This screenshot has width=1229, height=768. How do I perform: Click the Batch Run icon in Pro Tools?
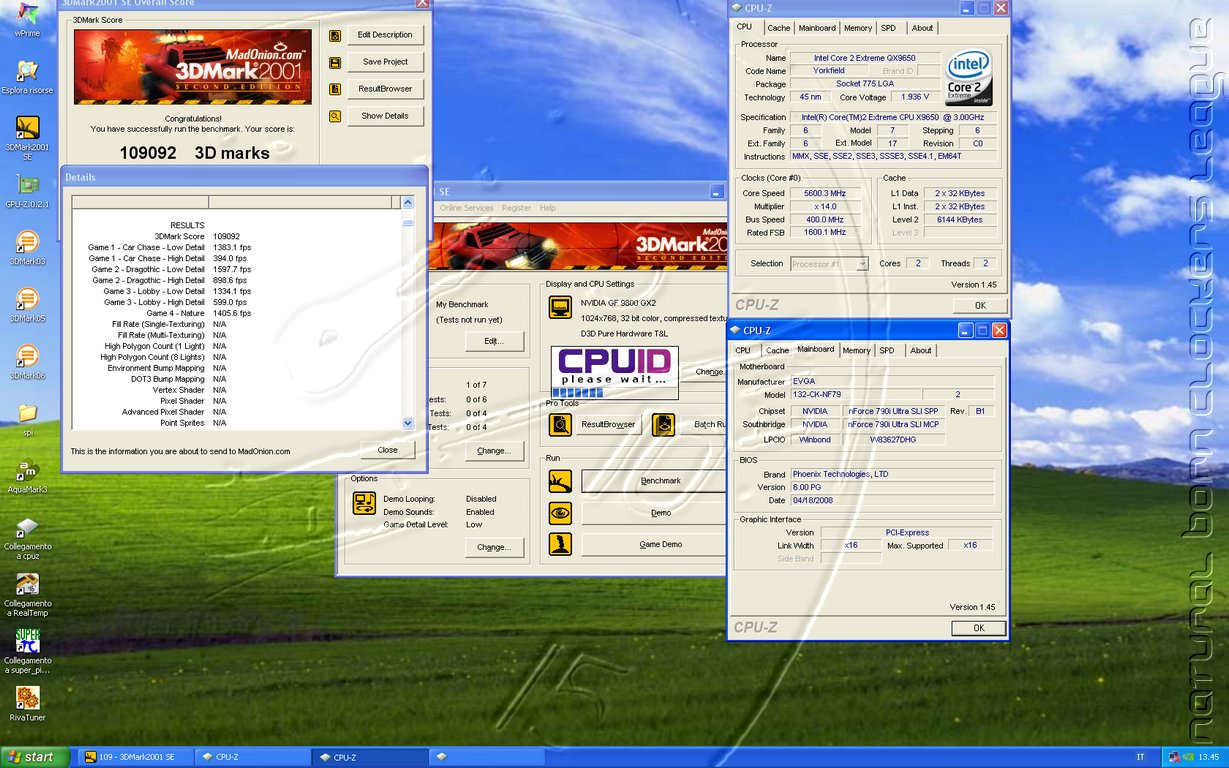(663, 424)
